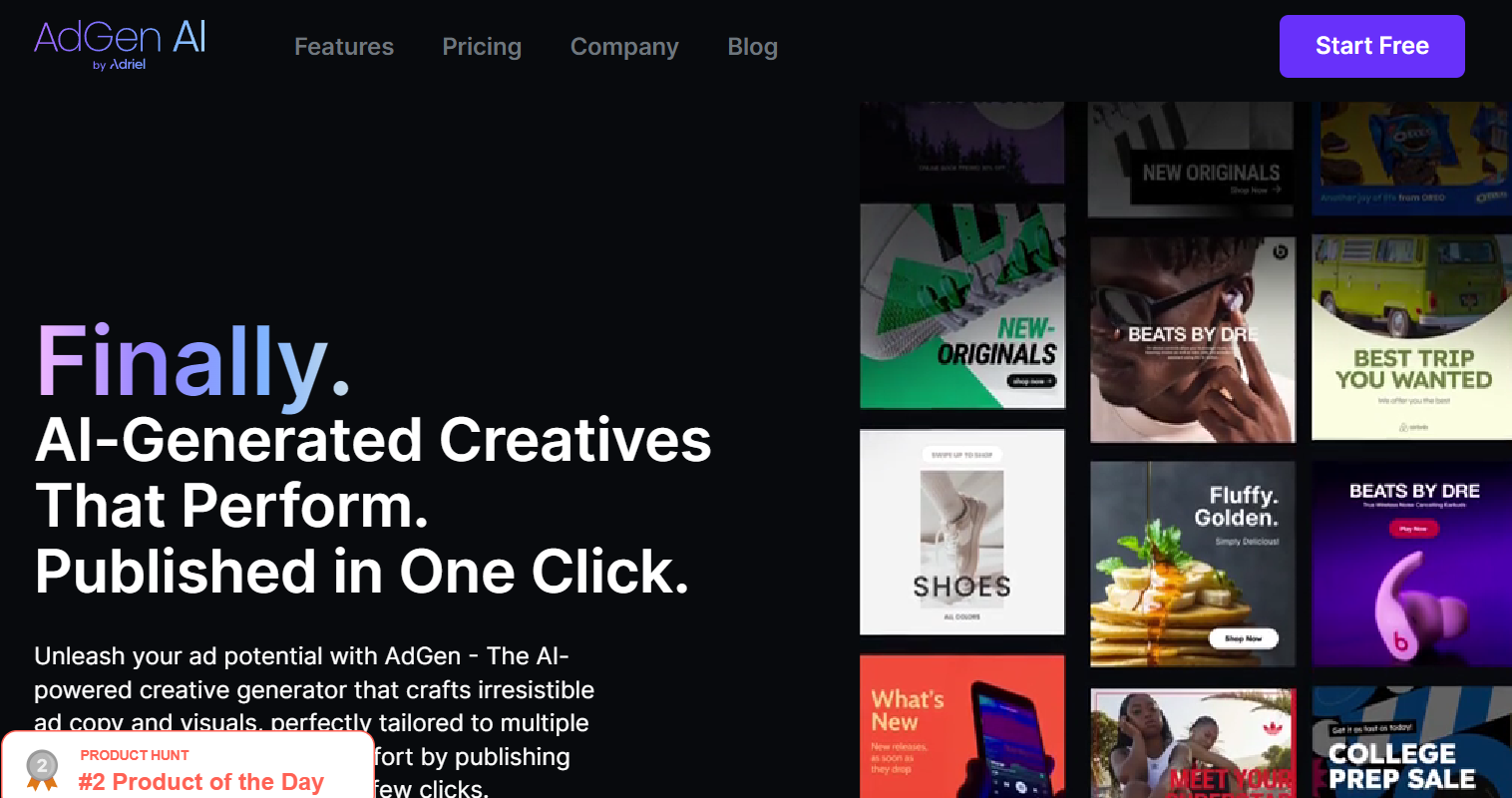Viewport: 1512px width, 798px height.
Task: Select the green New Originals sneaker ad
Action: pos(962,306)
